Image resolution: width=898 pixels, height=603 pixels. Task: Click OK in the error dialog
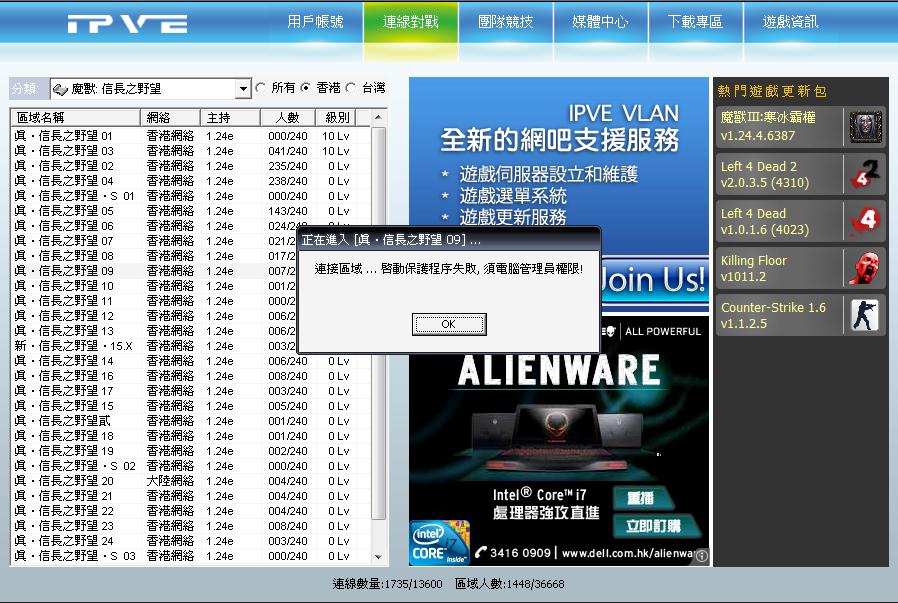coord(449,324)
